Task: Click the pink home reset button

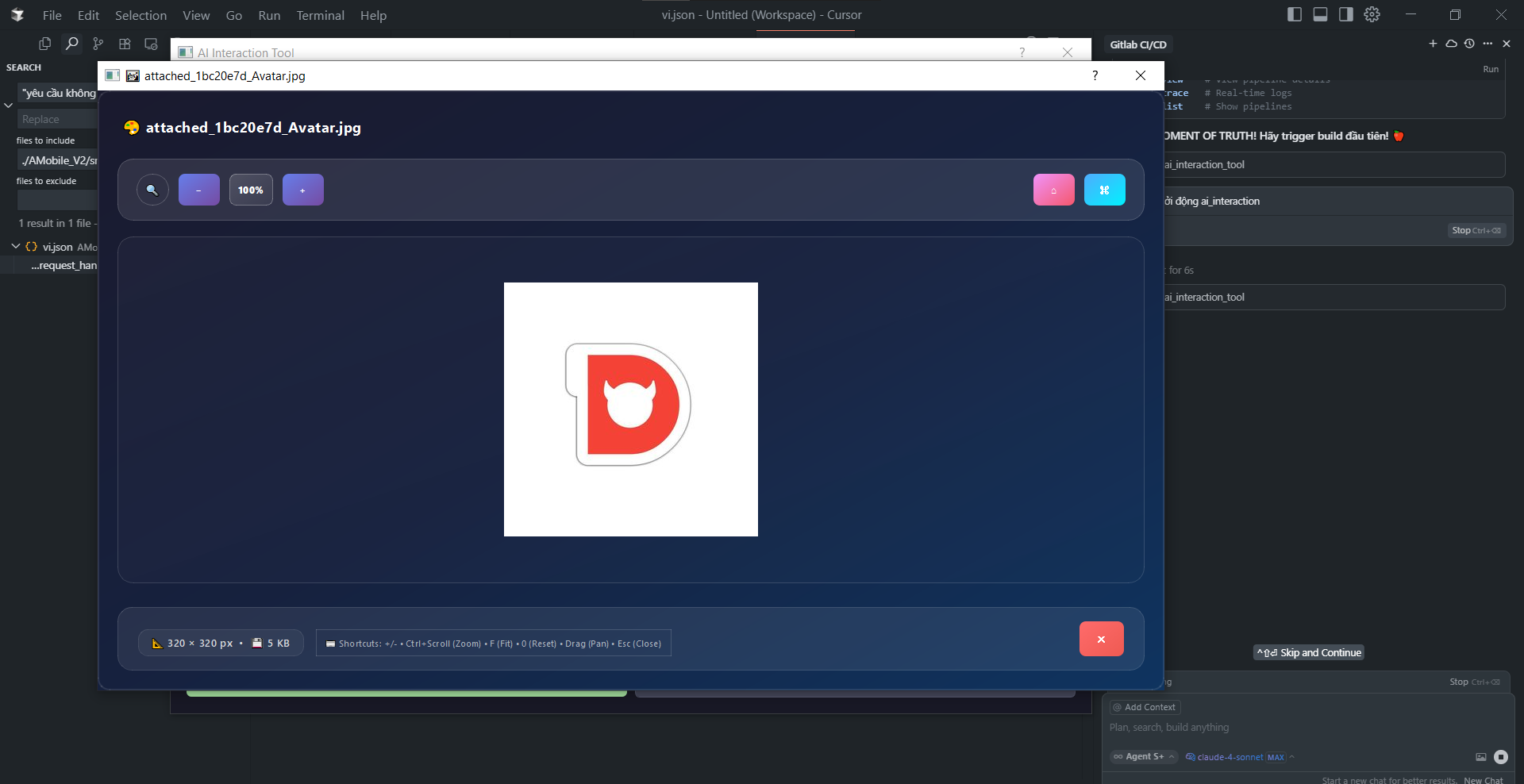Action: (1054, 190)
